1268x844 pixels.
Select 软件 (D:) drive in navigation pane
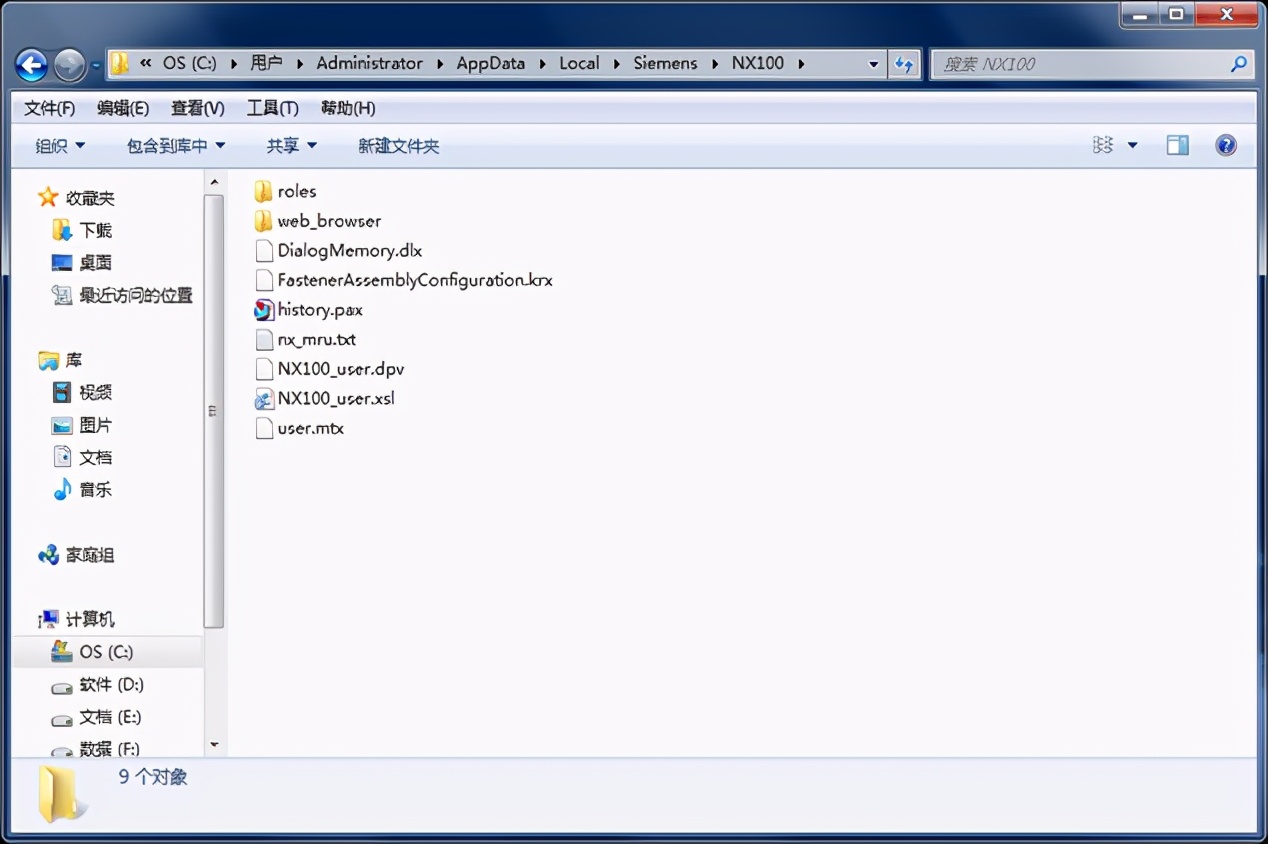click(x=112, y=685)
